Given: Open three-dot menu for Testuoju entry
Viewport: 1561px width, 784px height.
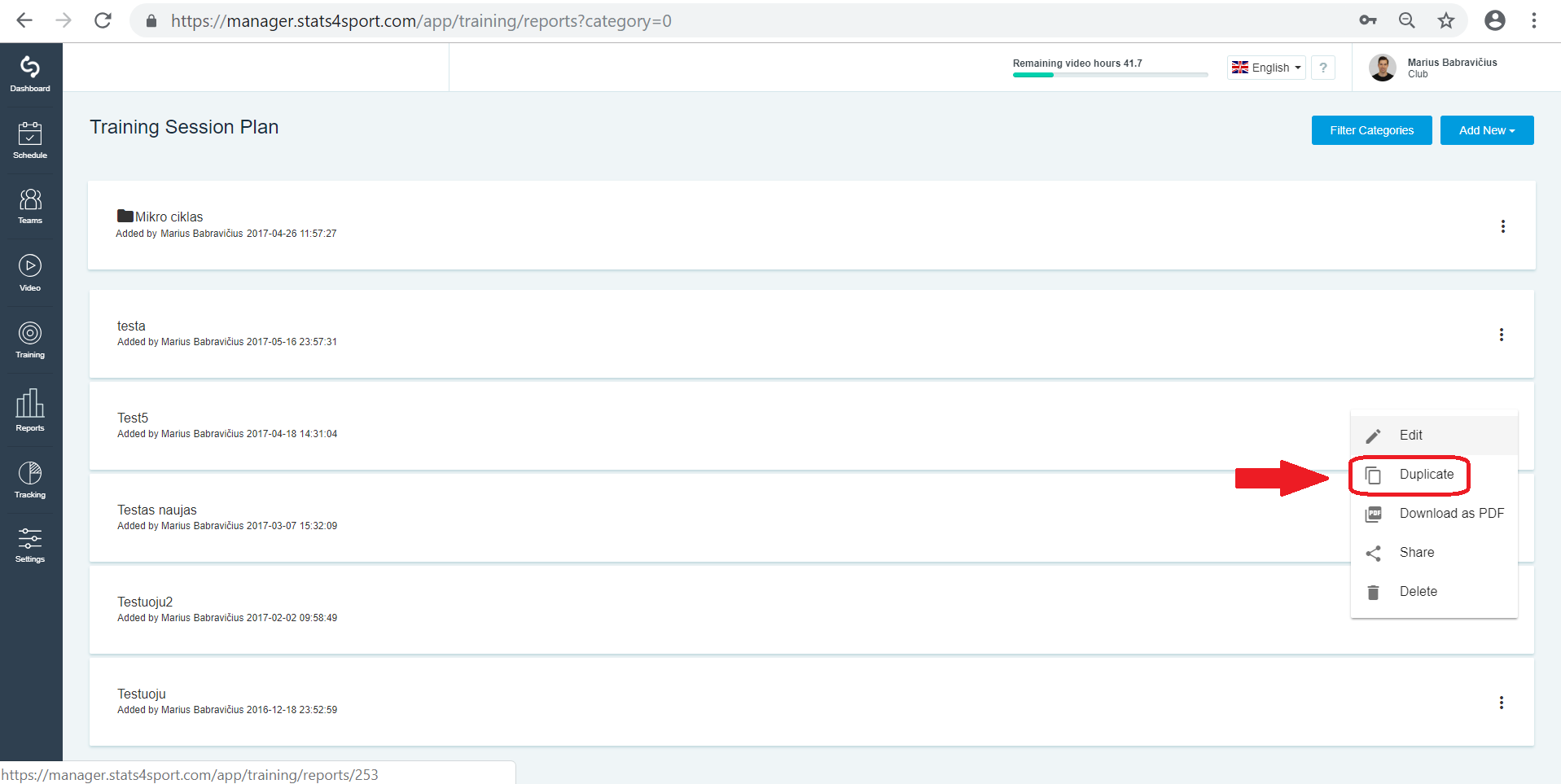Looking at the screenshot, I should point(1502,703).
